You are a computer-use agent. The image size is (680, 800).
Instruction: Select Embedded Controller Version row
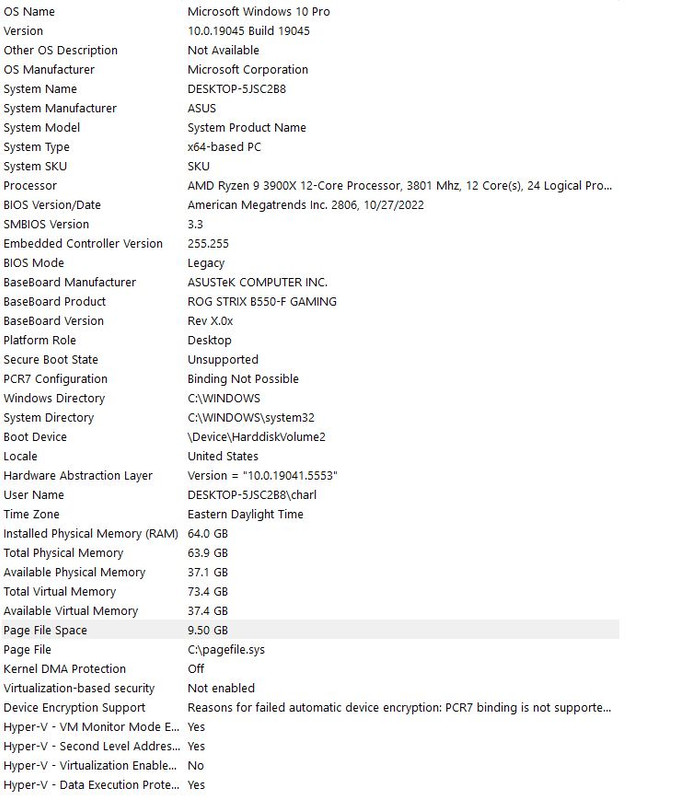click(310, 244)
